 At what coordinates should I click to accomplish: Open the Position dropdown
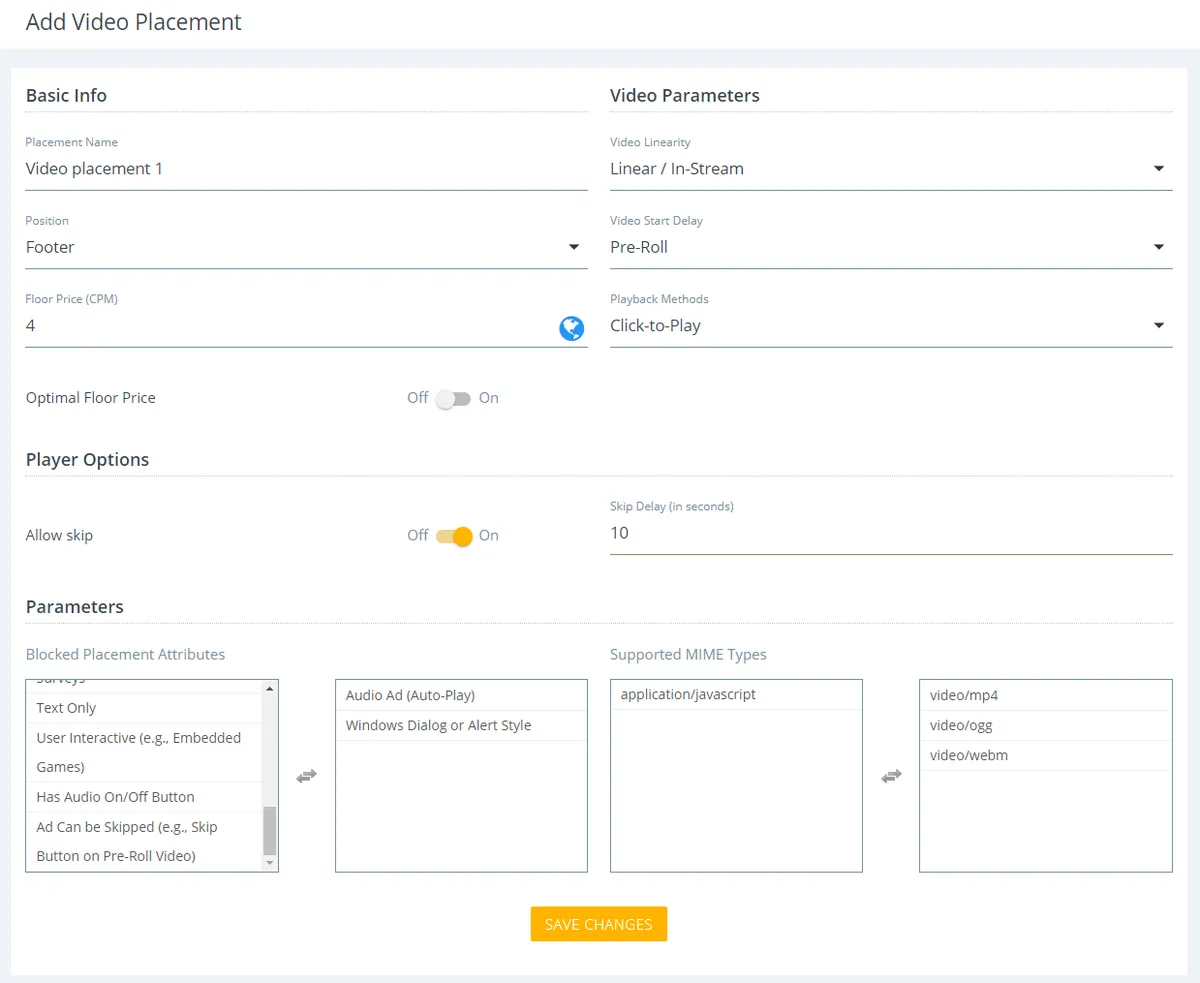306,247
